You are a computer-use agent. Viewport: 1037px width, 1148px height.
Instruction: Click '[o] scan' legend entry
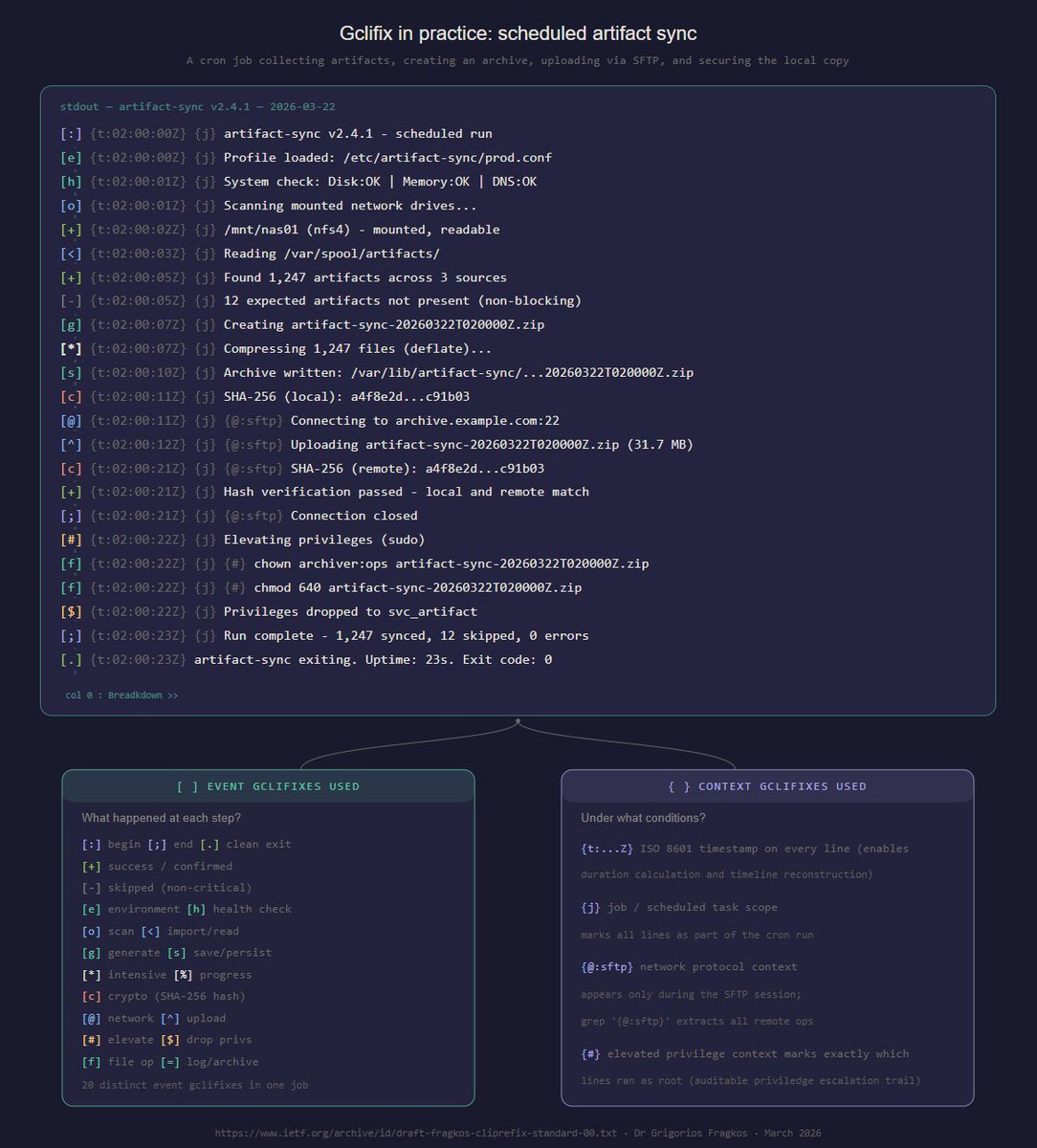point(108,931)
